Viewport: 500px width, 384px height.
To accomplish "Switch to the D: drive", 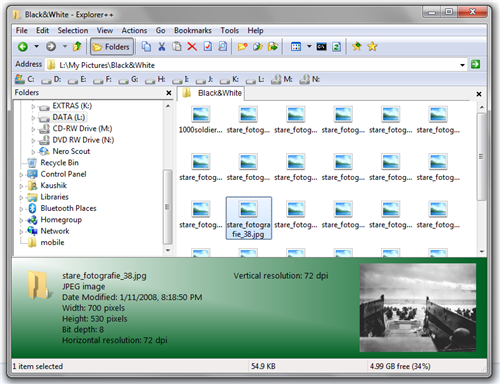I will pyautogui.click(x=51, y=79).
